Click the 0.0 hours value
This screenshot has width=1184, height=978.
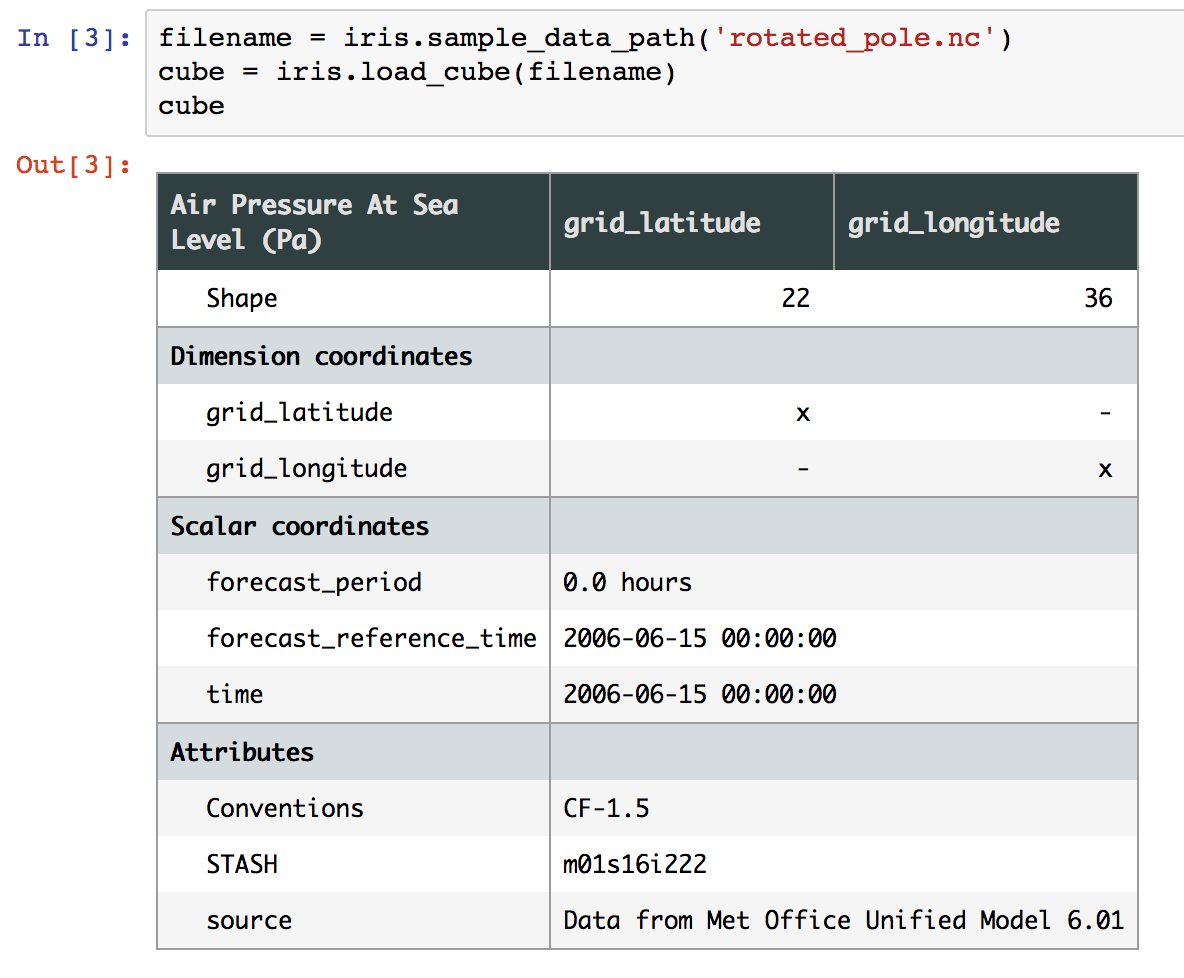click(627, 583)
